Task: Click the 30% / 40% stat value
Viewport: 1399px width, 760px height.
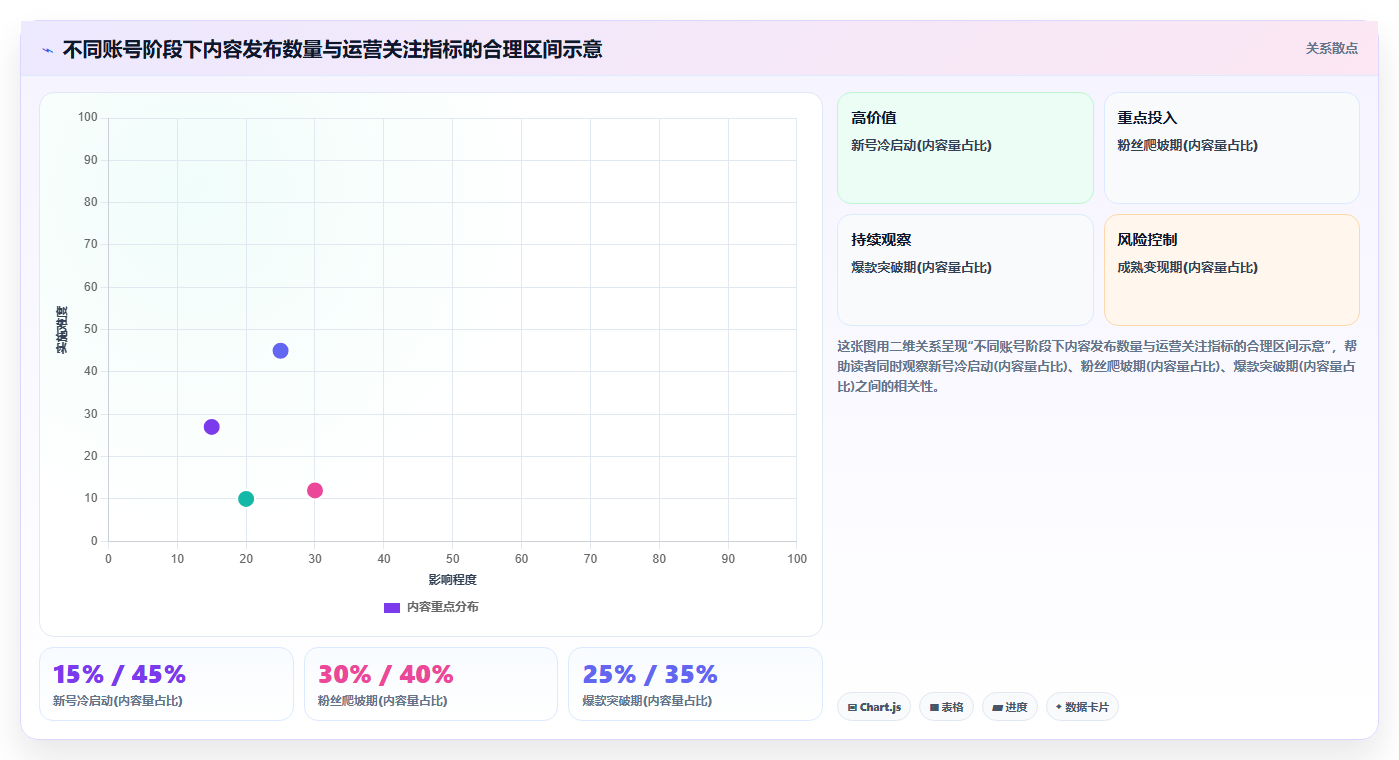Action: pyautogui.click(x=385, y=674)
